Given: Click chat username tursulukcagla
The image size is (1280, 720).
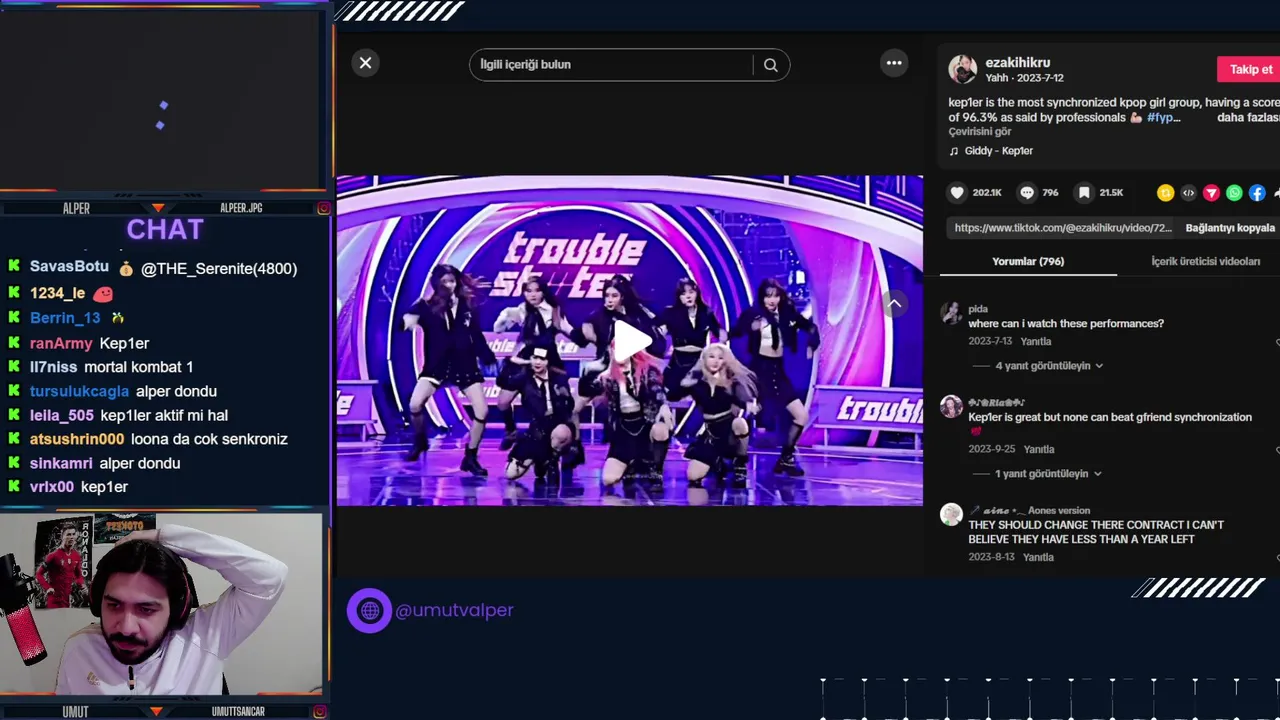Looking at the screenshot, I should click(x=79, y=391).
